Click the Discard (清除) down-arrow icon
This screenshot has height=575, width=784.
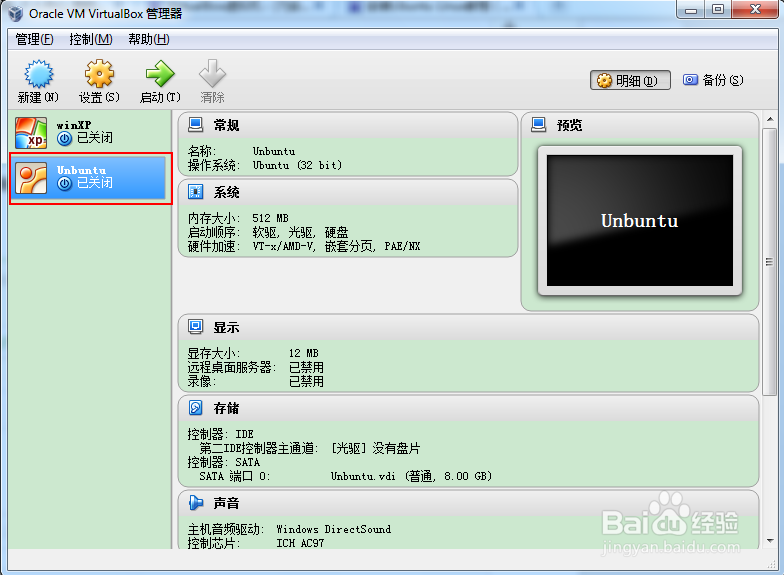(212, 74)
